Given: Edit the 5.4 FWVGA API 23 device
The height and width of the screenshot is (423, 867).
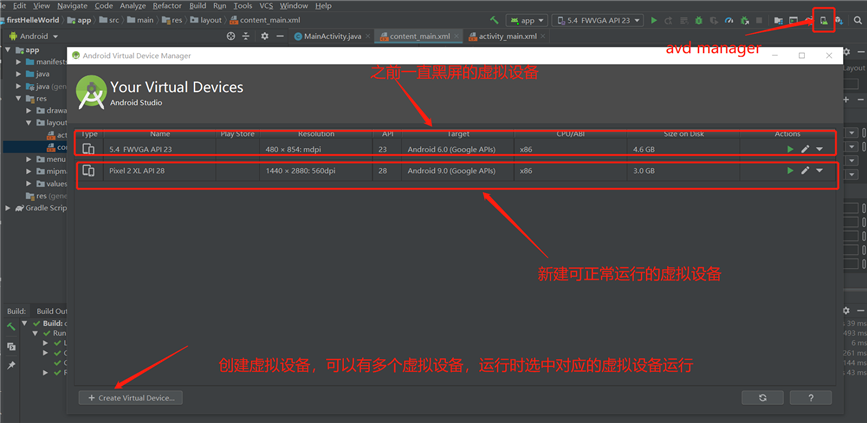Looking at the screenshot, I should pyautogui.click(x=805, y=149).
